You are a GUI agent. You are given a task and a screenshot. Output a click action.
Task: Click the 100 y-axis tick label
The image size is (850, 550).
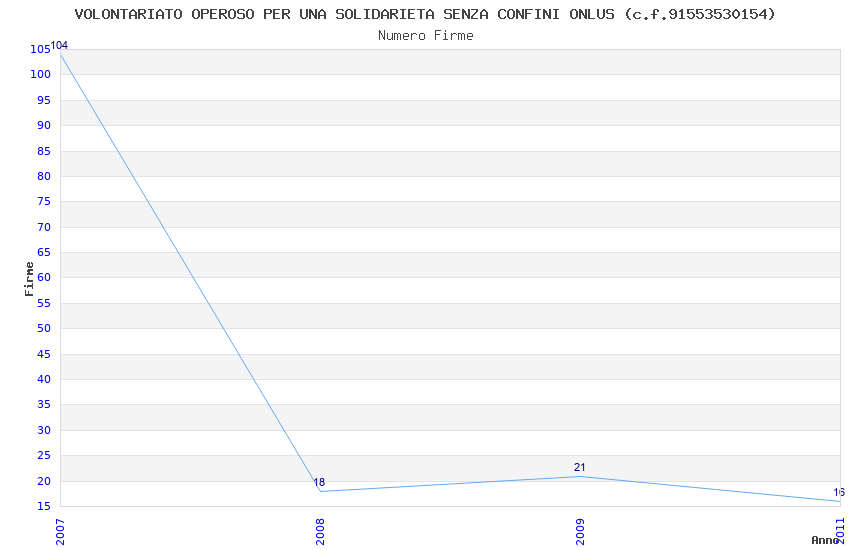pos(40,74)
